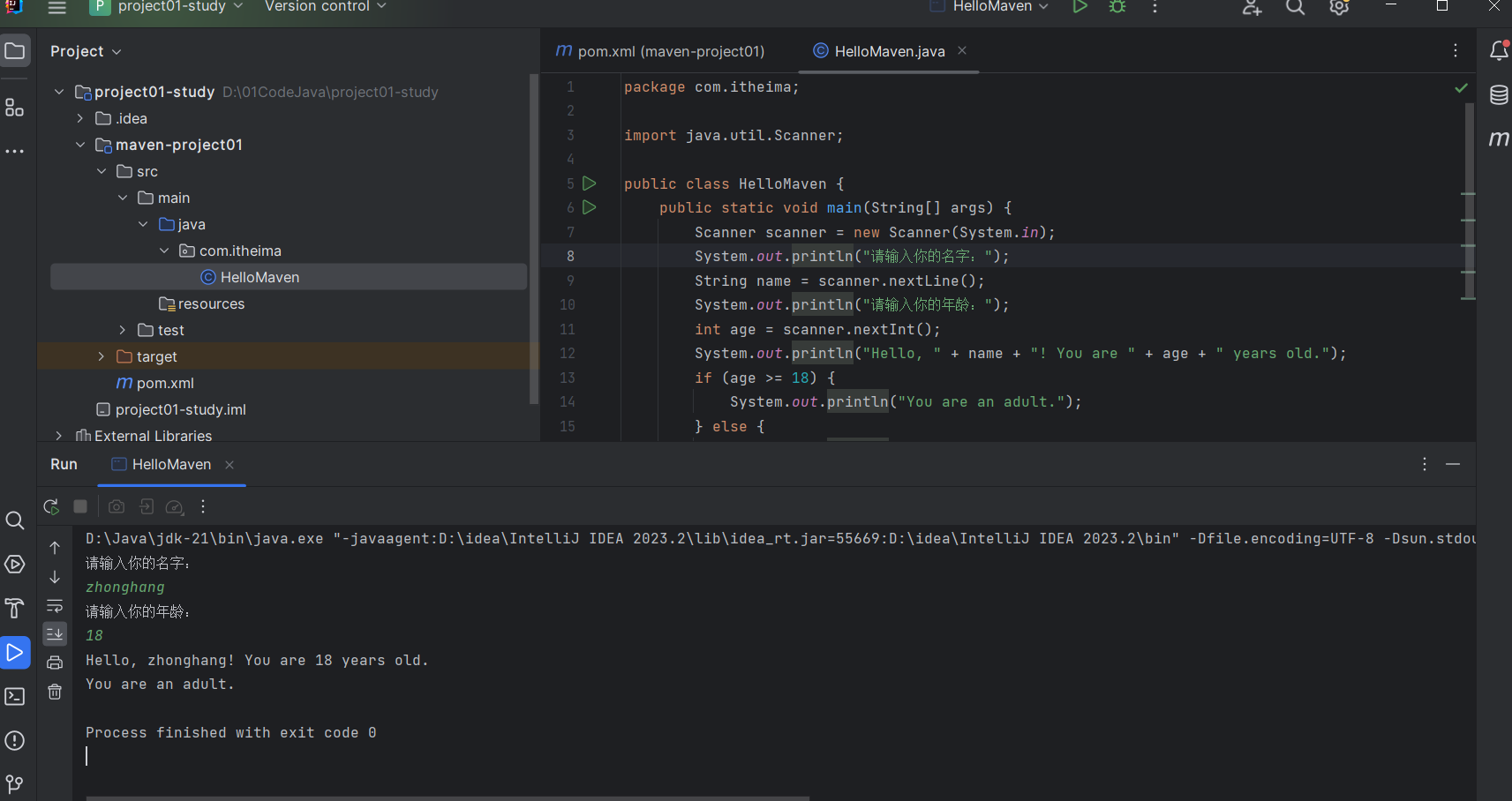Open editor tabs options menu
Viewport: 1512px width, 801px height.
1456,51
